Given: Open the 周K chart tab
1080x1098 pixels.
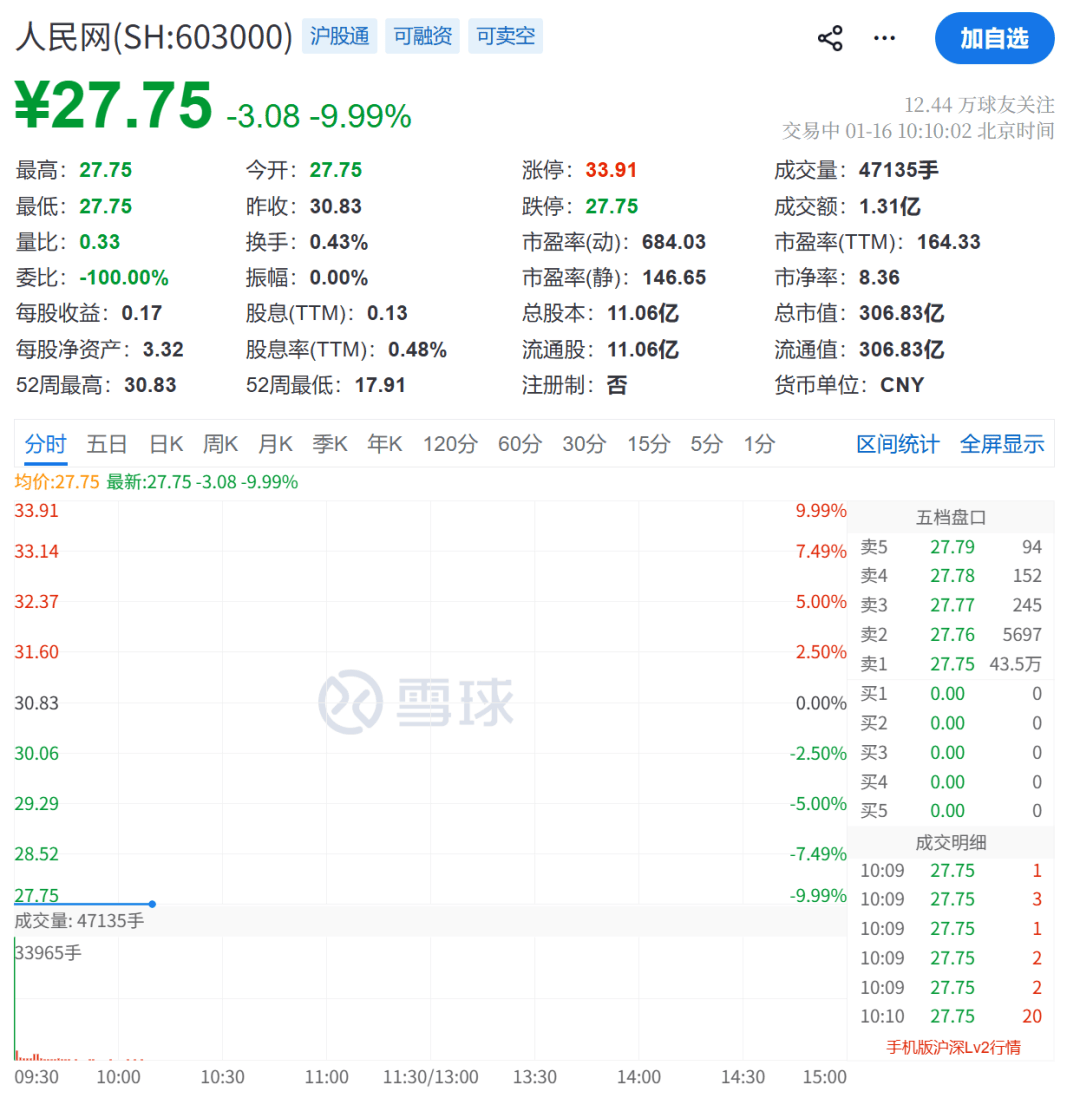Looking at the screenshot, I should [x=220, y=444].
